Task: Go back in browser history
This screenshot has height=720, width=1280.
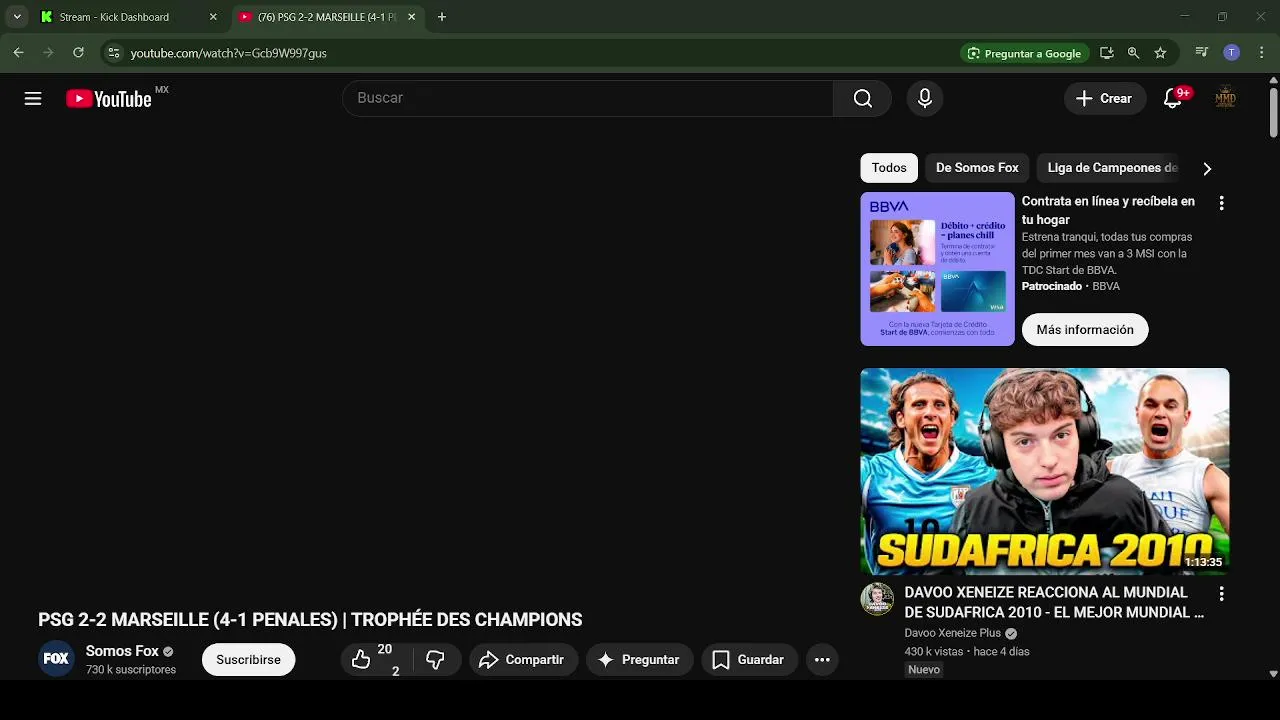Action: (18, 53)
